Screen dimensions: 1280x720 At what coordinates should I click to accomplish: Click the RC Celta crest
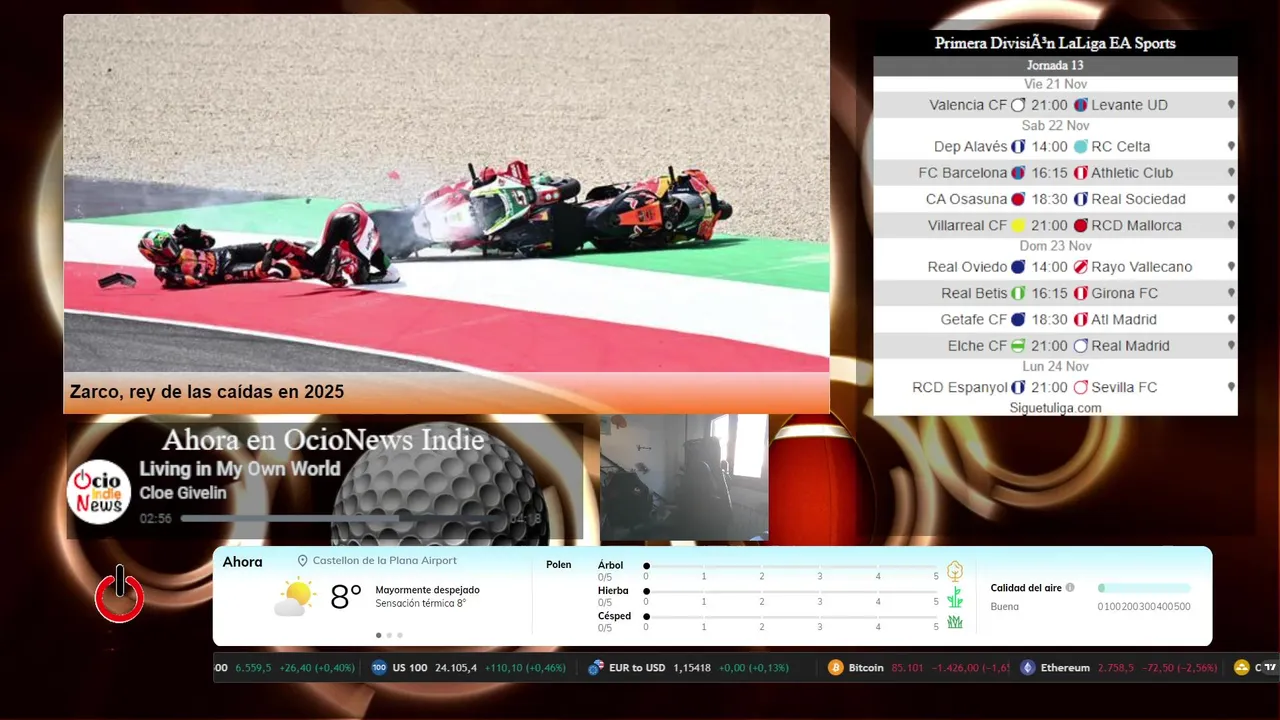(1080, 146)
